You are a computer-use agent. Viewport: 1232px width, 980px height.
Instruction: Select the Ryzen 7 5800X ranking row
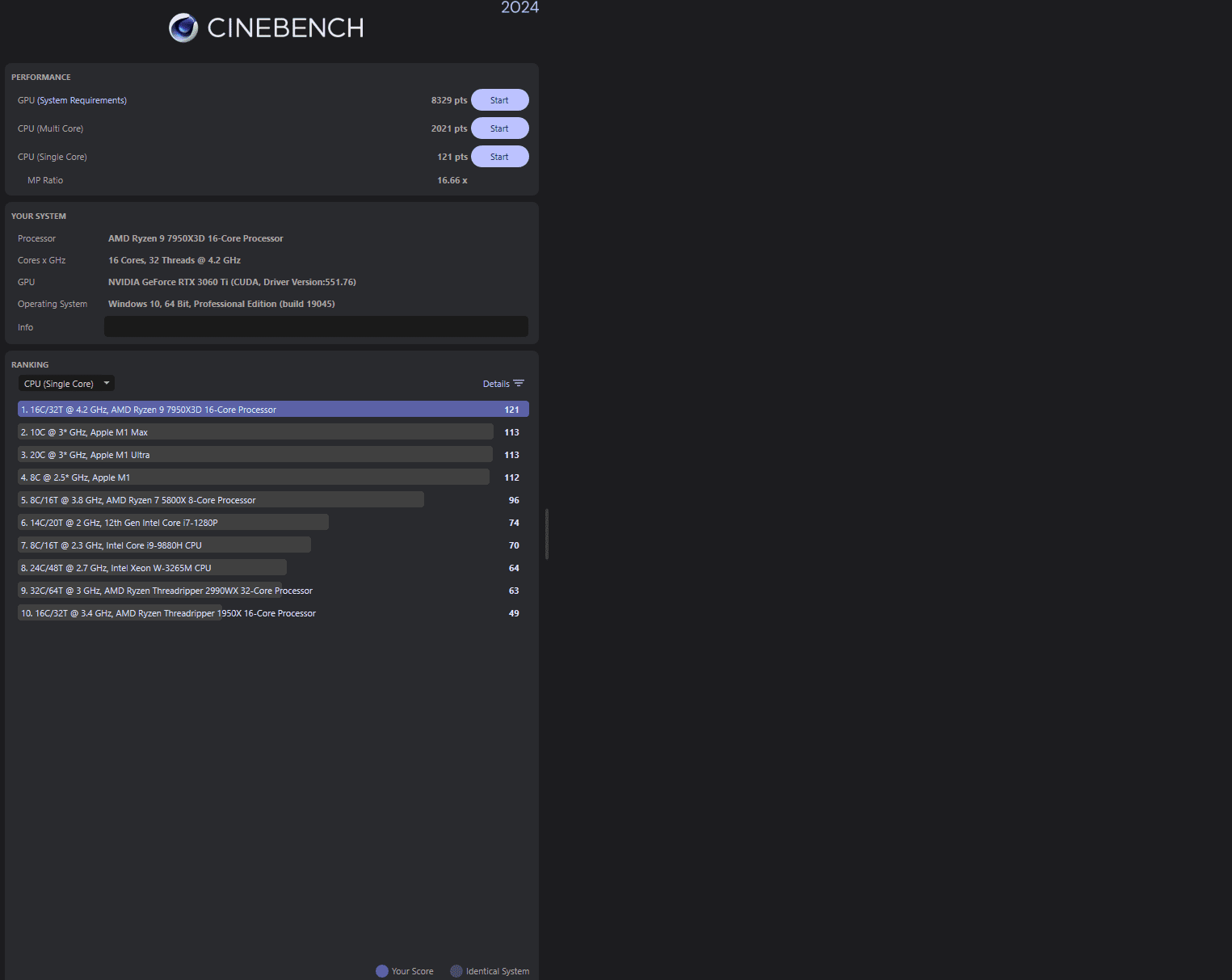273,500
